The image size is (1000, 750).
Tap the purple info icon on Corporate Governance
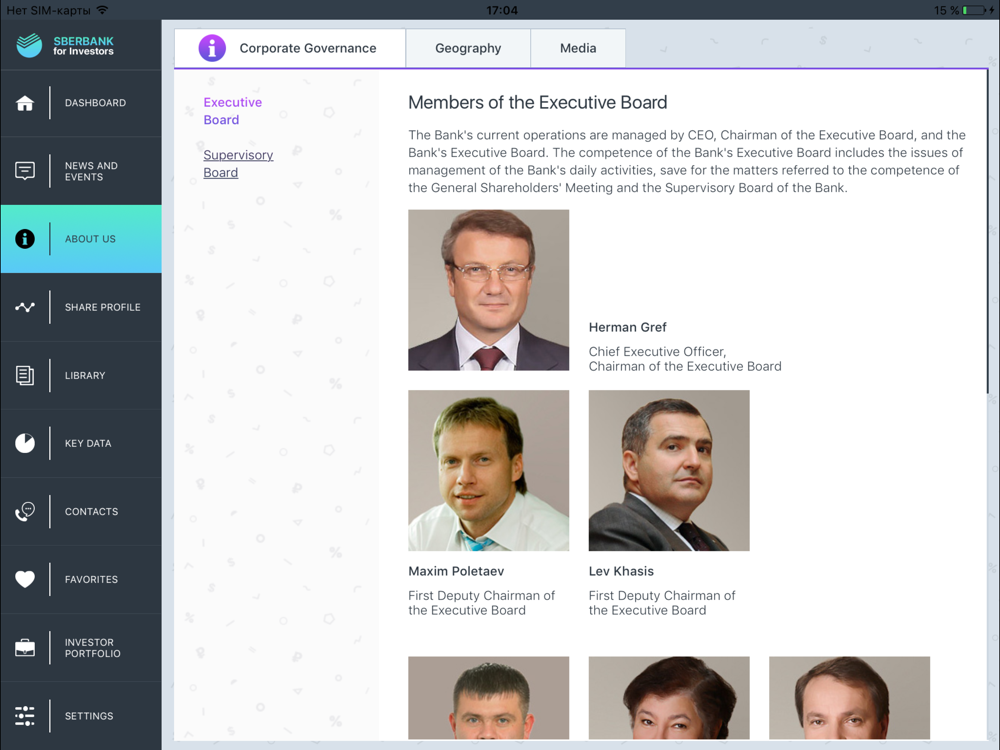[212, 48]
